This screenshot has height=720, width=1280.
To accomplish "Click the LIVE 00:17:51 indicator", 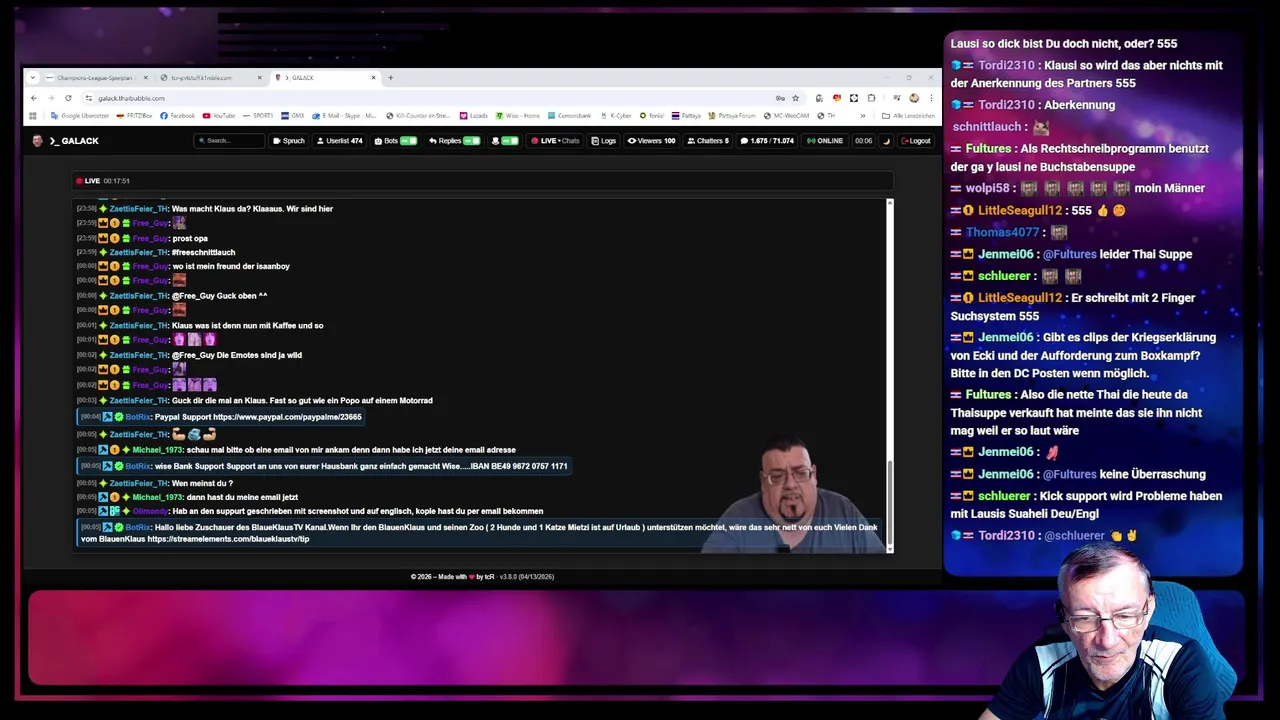I will (103, 181).
